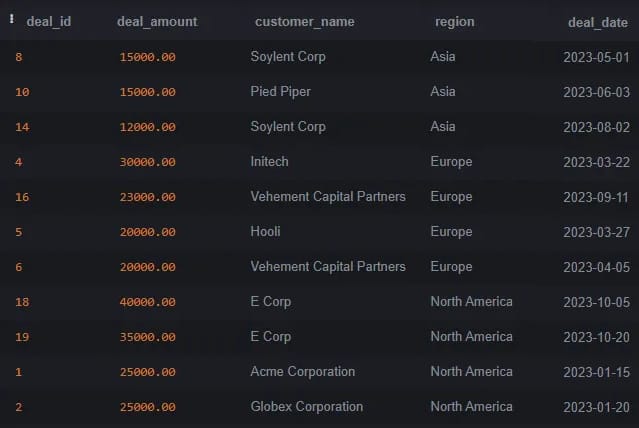Select the 30000.00 deal amount cell

coord(147,162)
